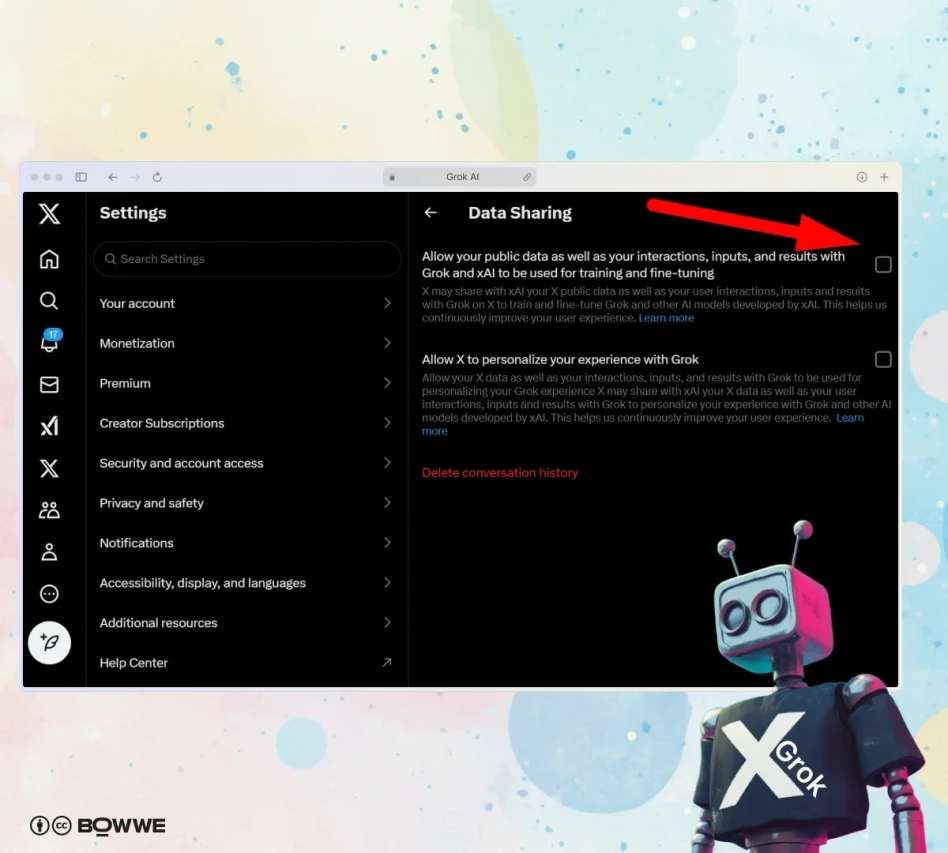The height and width of the screenshot is (853, 948).
Task: Expand Additional resources chevron
Action: click(388, 622)
